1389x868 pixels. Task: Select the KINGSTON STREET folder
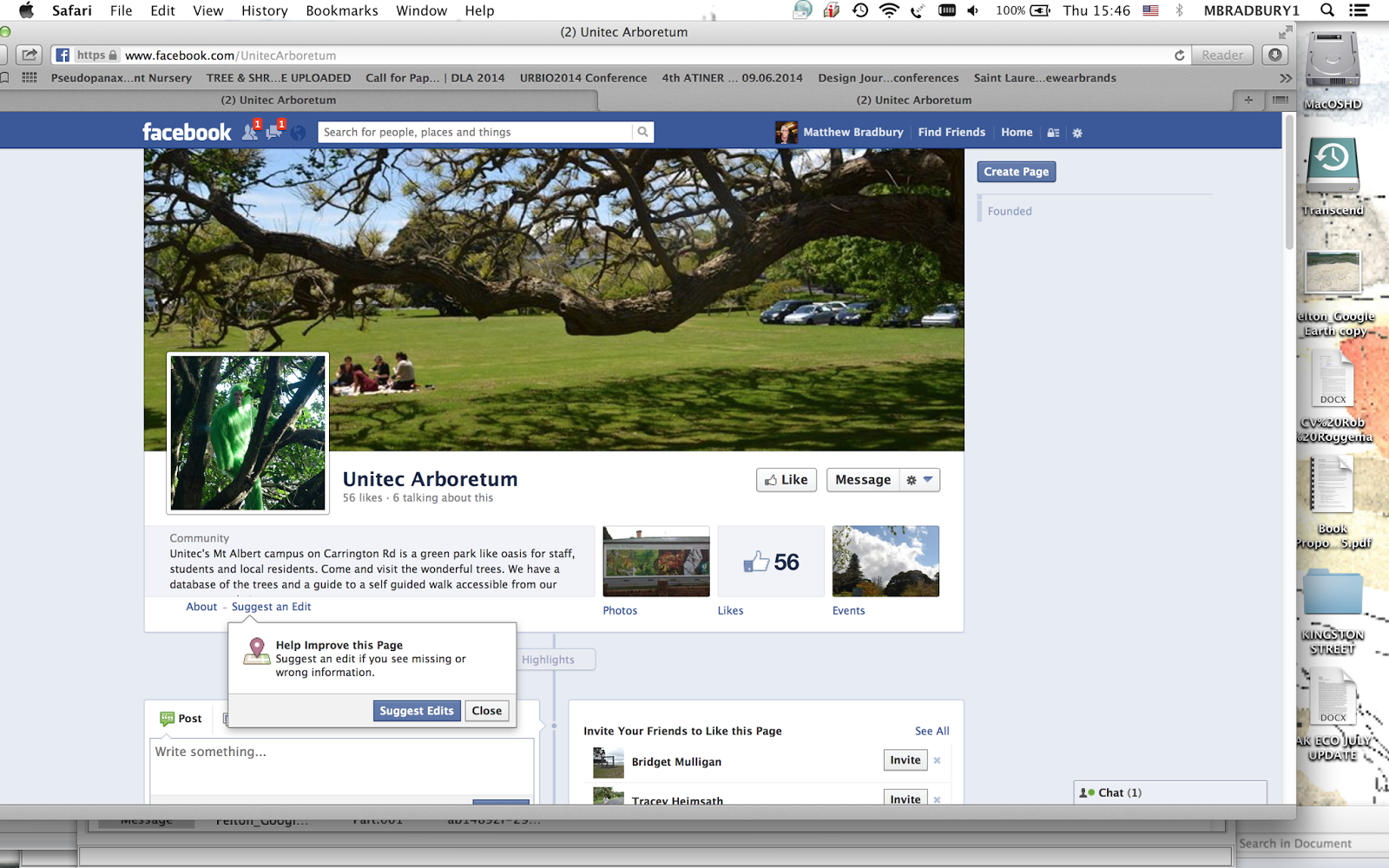(1333, 611)
